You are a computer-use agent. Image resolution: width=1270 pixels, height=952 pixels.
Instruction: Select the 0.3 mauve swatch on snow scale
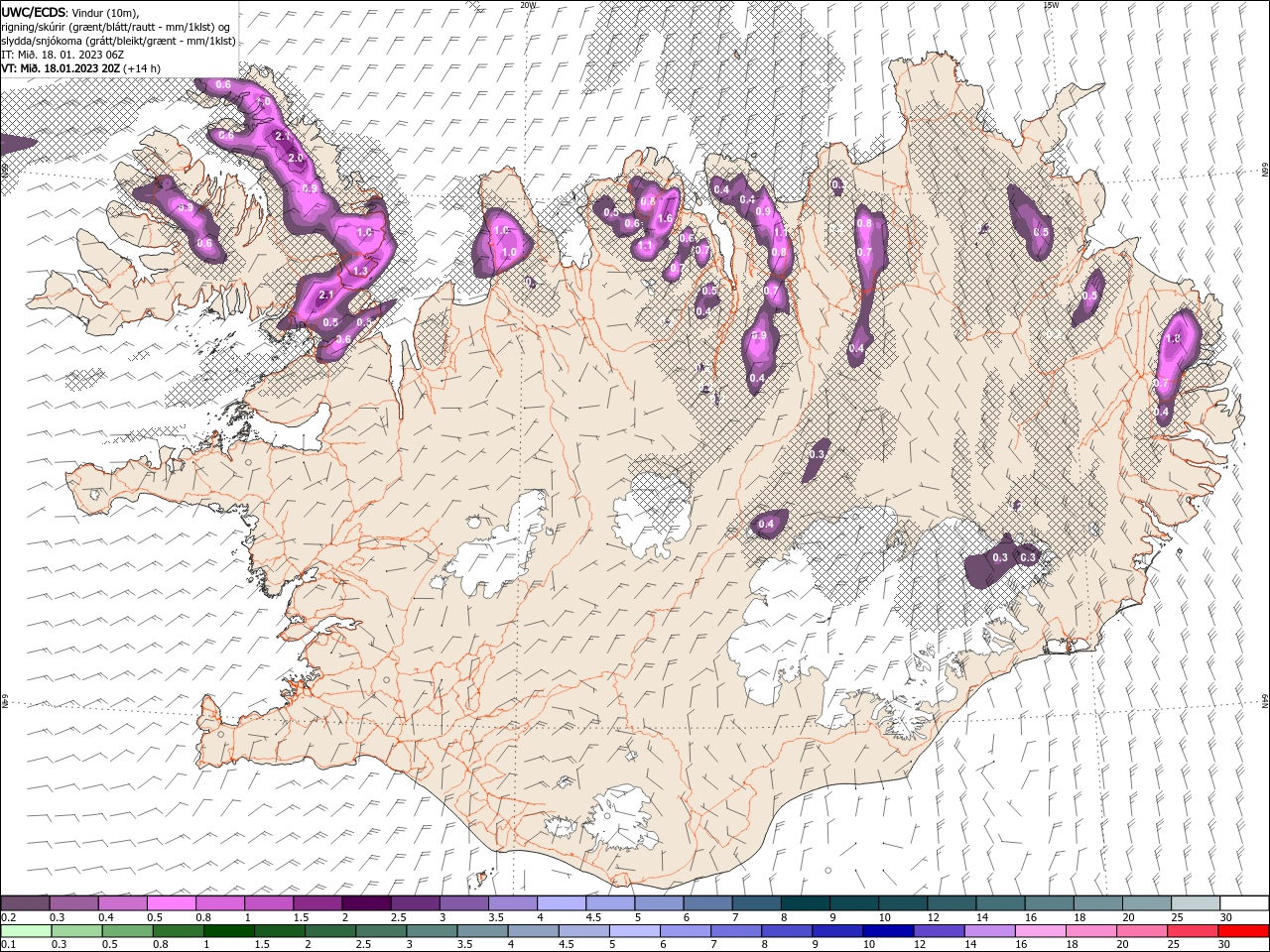coord(74,903)
